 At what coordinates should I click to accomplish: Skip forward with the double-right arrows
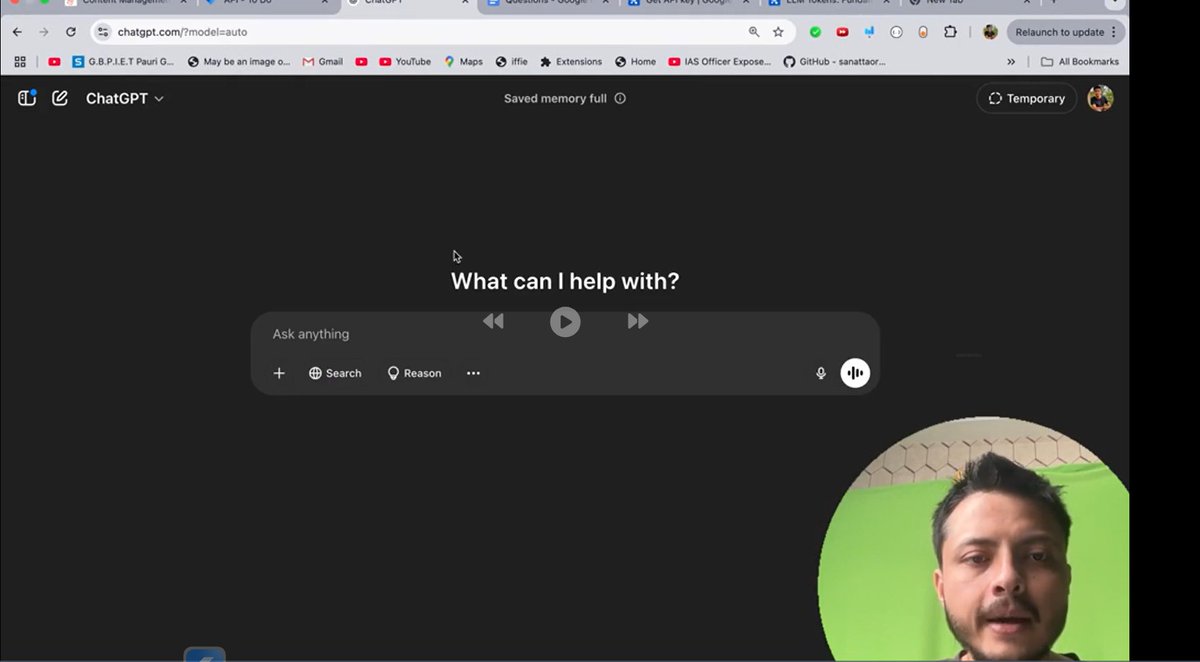[638, 321]
